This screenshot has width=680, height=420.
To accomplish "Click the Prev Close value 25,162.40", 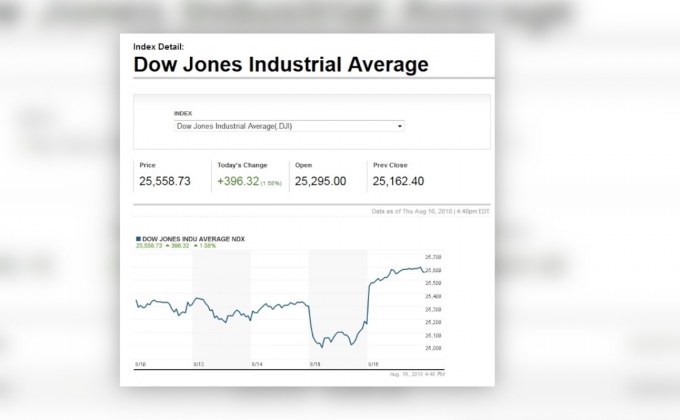I will 398,181.
